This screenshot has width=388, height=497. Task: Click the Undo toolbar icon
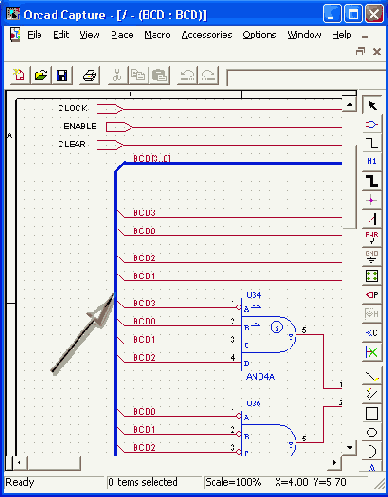tap(187, 75)
